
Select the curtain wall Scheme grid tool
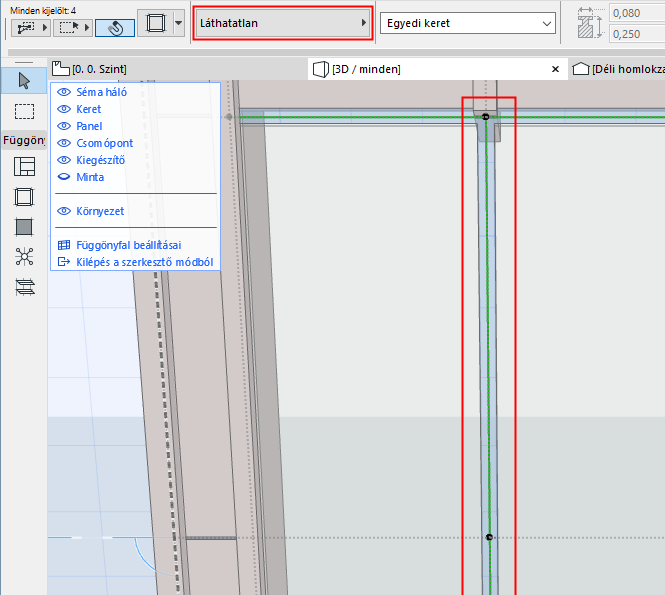pos(24,167)
